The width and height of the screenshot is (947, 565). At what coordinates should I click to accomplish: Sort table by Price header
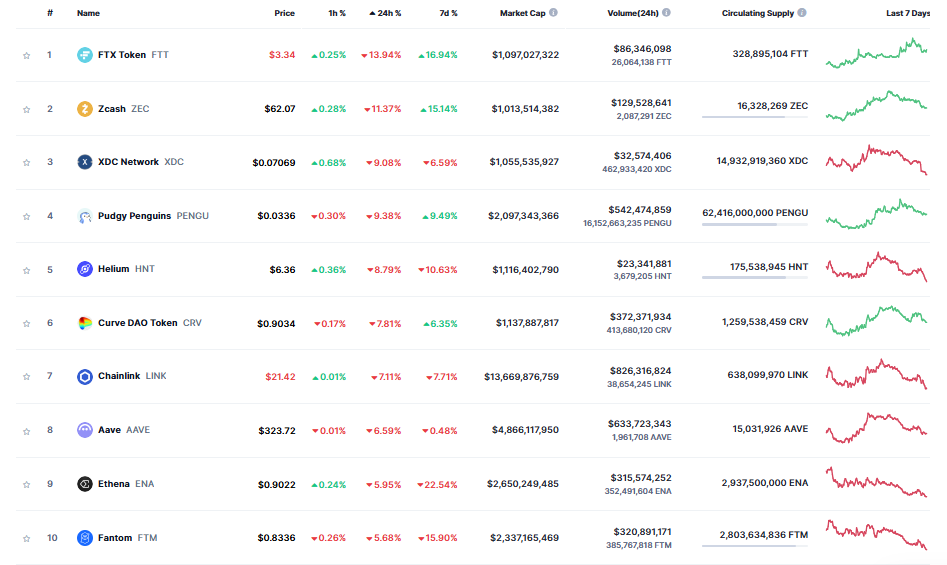[x=284, y=13]
